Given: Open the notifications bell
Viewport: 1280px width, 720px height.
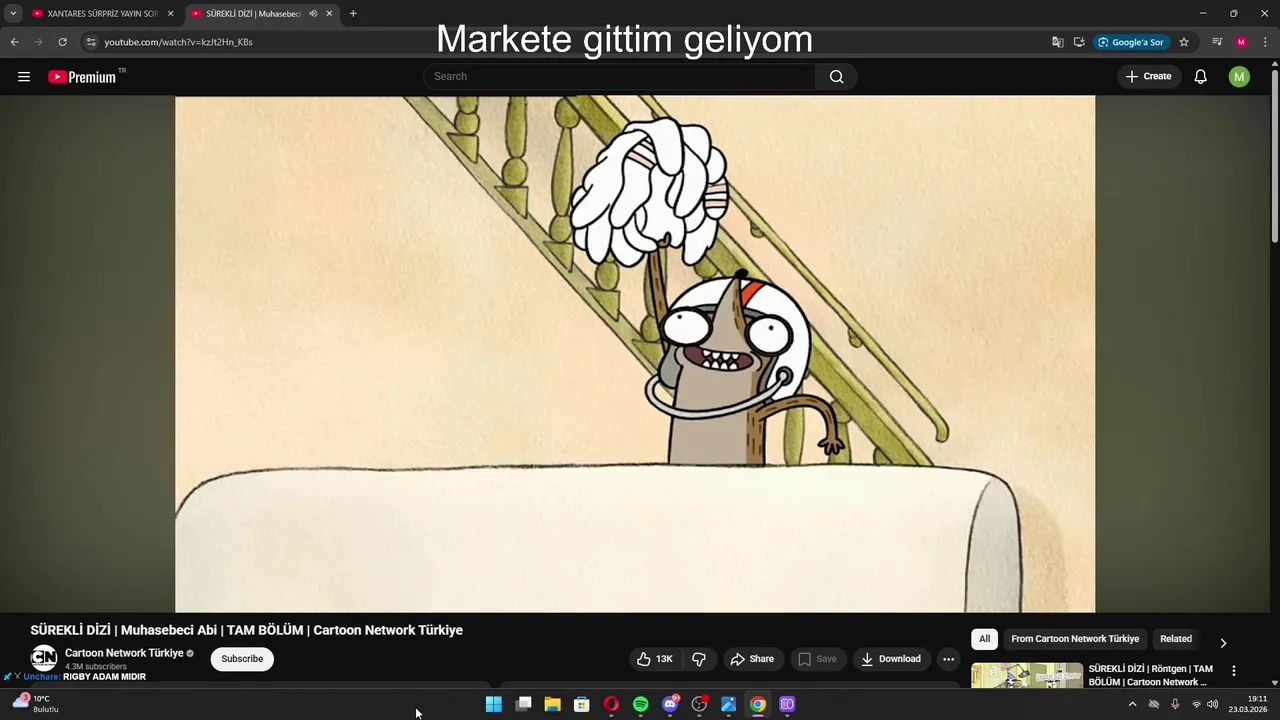Looking at the screenshot, I should 1200,77.
